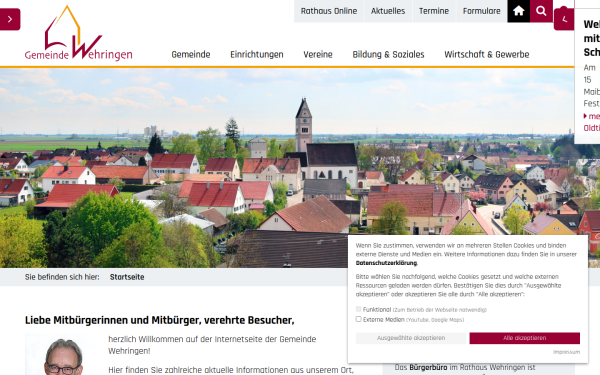Click the 'herzlich Willkommen' paragraph text

click(x=212, y=345)
